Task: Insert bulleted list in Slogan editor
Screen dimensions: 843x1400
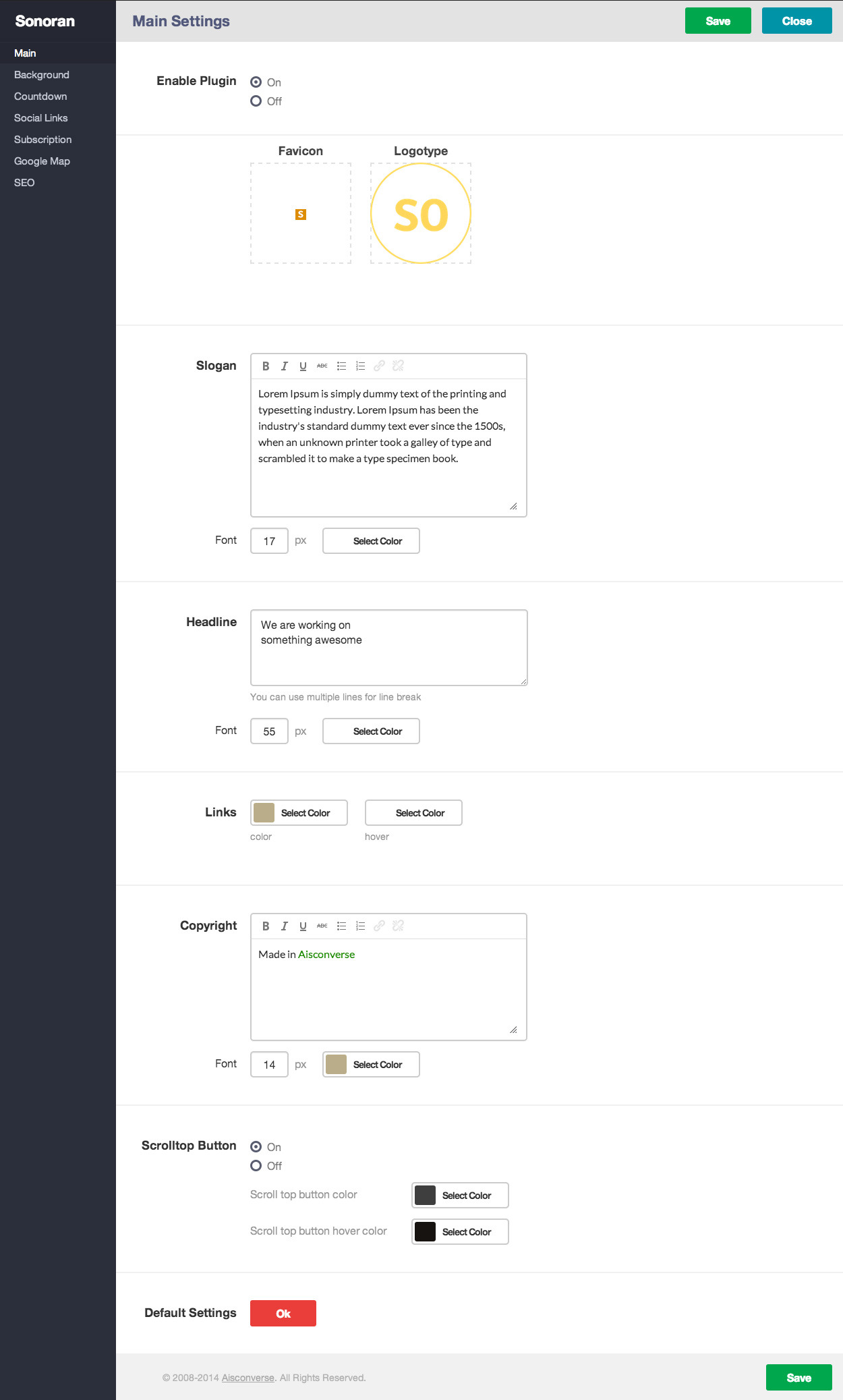Action: click(x=342, y=366)
